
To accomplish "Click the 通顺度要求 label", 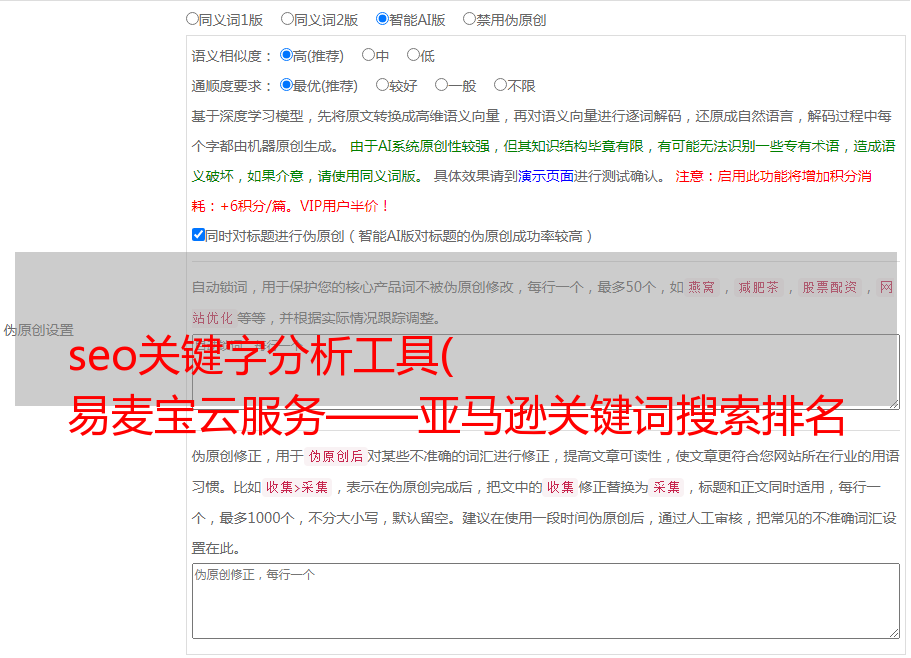I will coord(232,86).
